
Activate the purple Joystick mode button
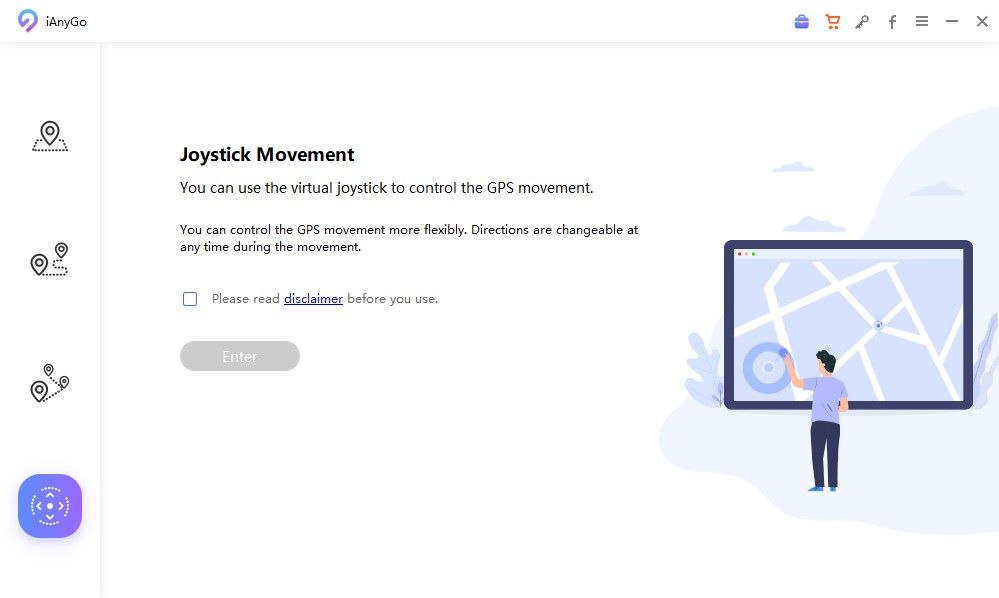(50, 506)
